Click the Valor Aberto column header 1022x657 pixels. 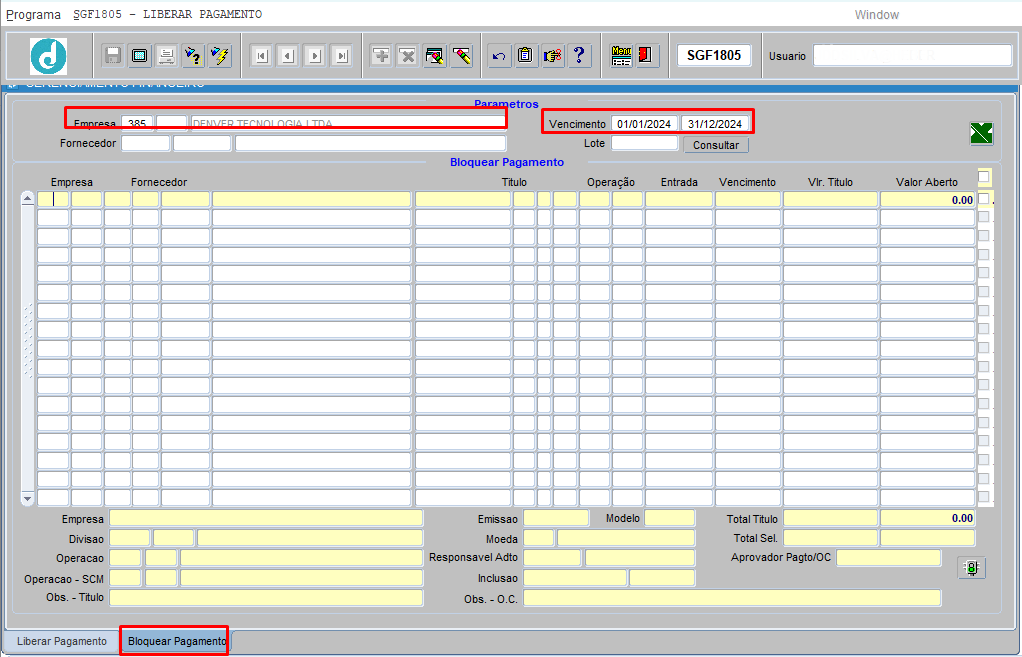[927, 182]
